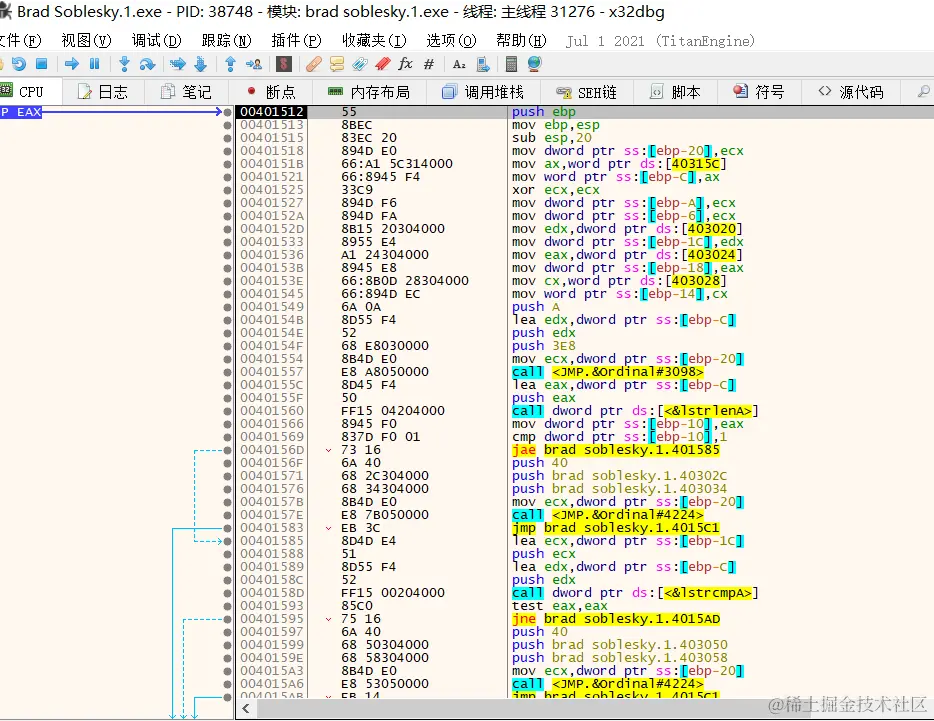
Task: Open the 跟踪(N) menu
Action: tap(226, 41)
